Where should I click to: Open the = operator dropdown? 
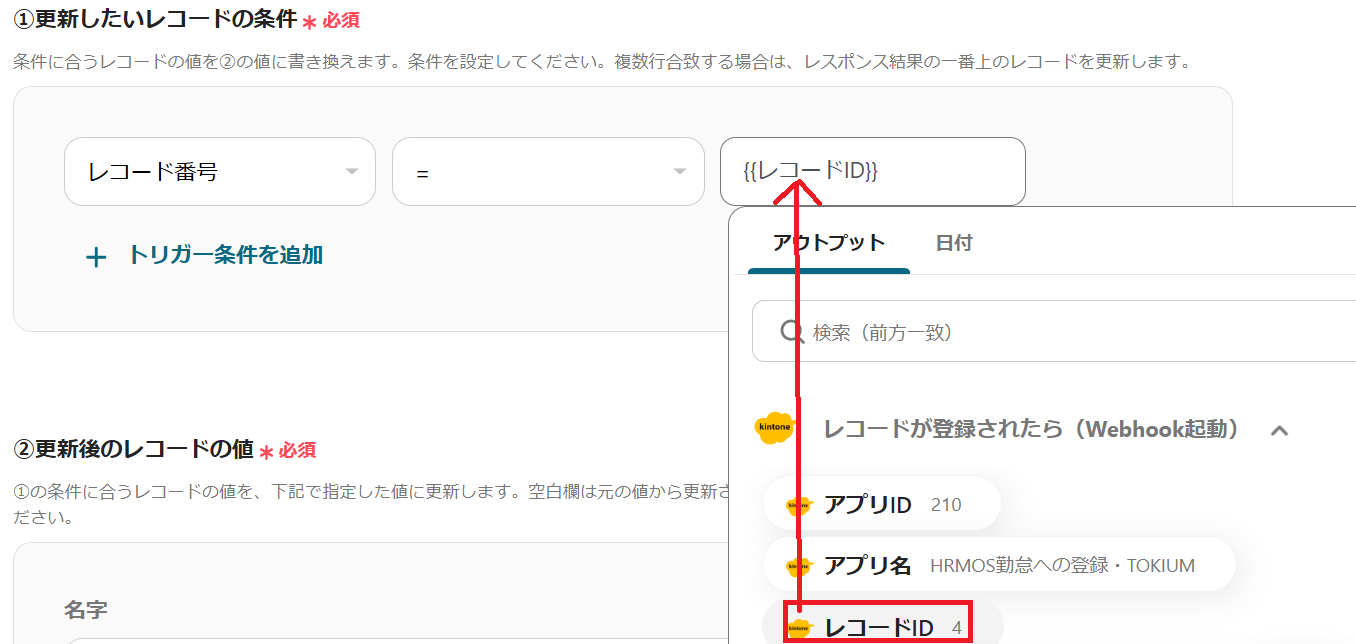[x=548, y=172]
